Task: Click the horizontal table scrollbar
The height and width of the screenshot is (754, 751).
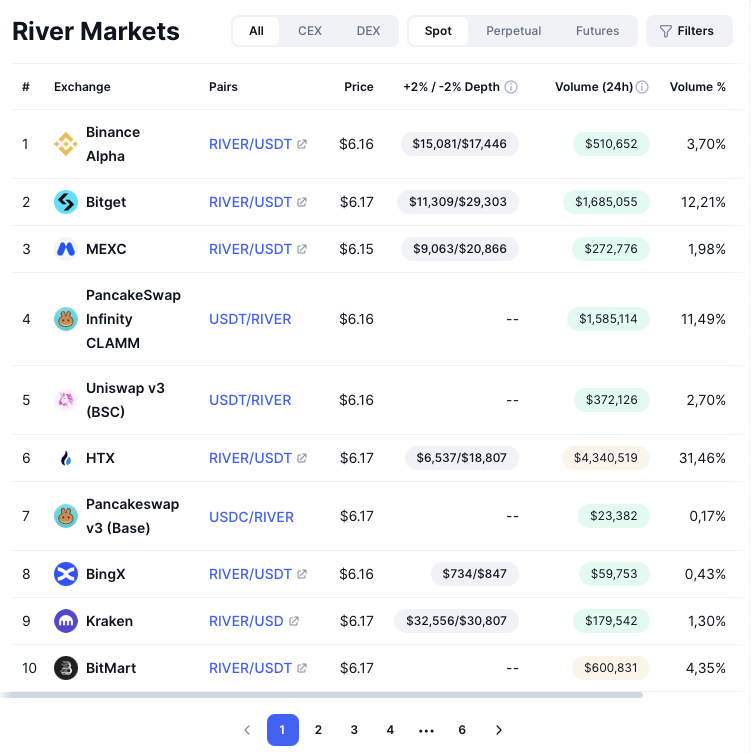Action: coord(322,695)
